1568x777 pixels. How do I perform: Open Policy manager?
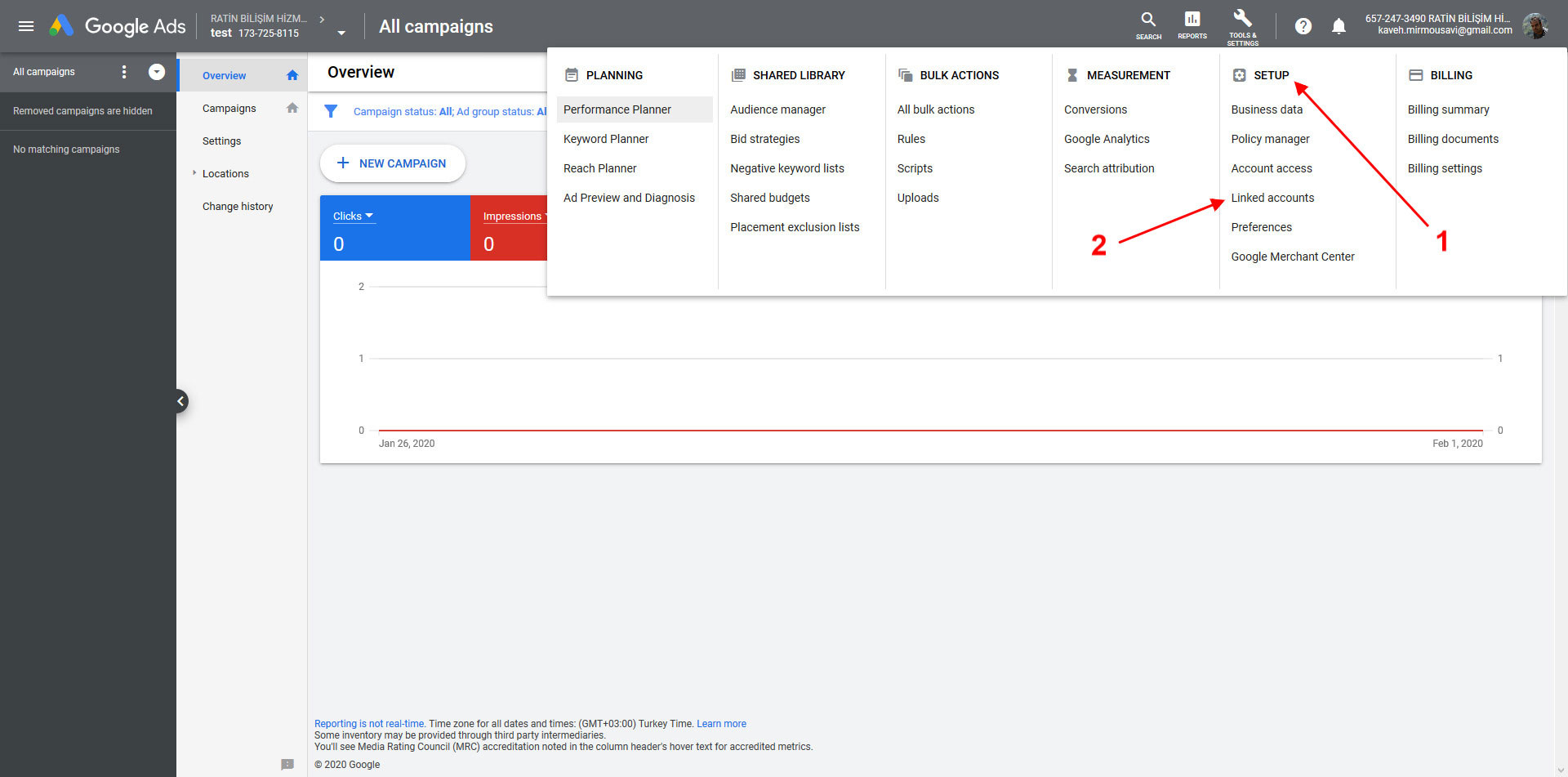pos(1270,139)
